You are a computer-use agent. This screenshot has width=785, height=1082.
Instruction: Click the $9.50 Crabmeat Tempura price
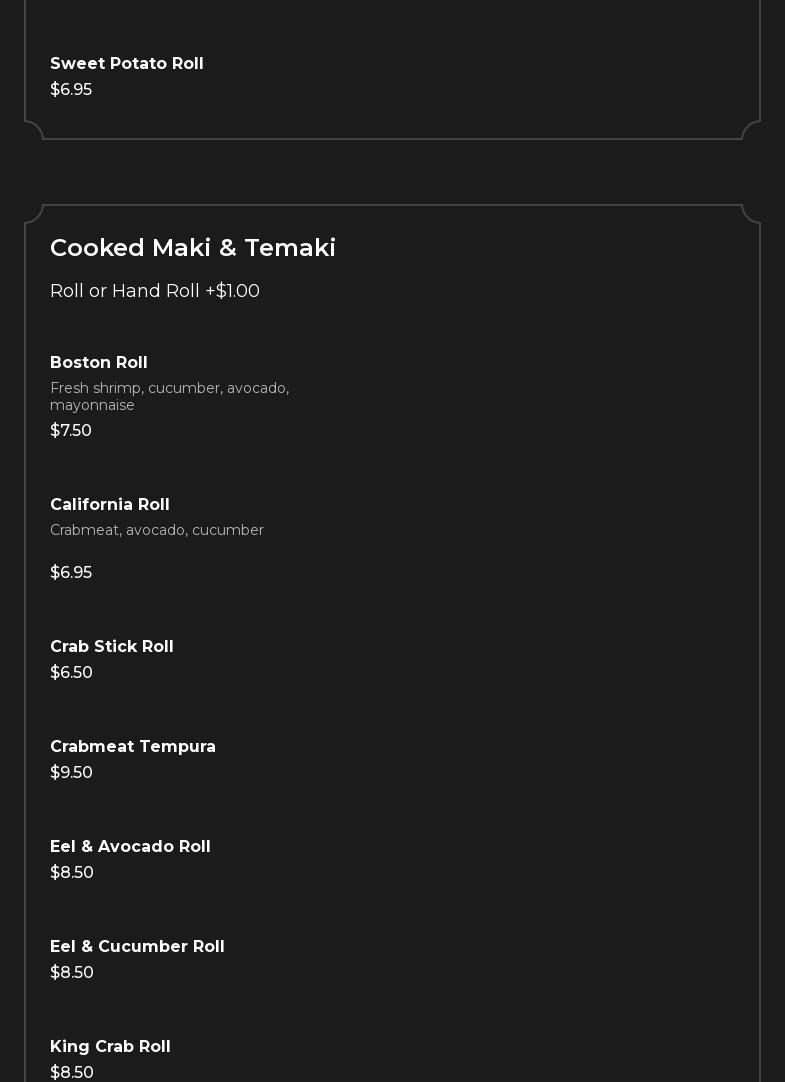[71, 773]
